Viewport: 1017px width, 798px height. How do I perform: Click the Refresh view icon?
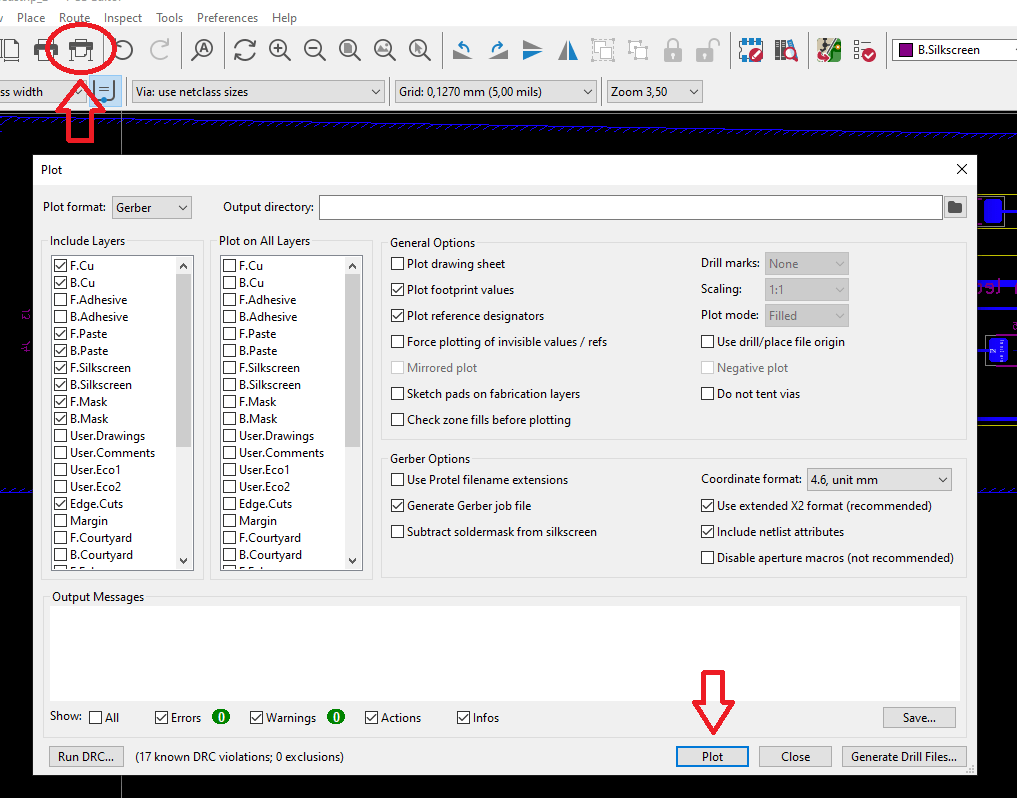[244, 49]
